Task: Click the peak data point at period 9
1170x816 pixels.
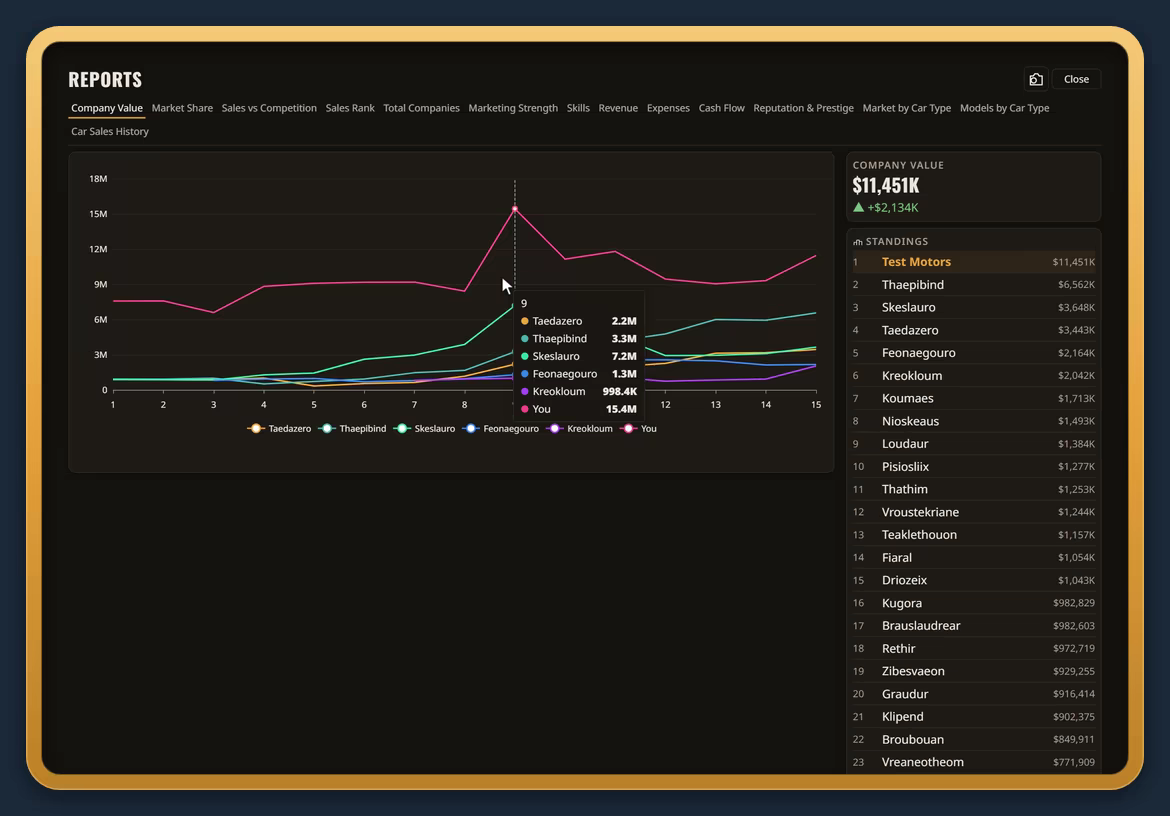Action: tap(515, 209)
